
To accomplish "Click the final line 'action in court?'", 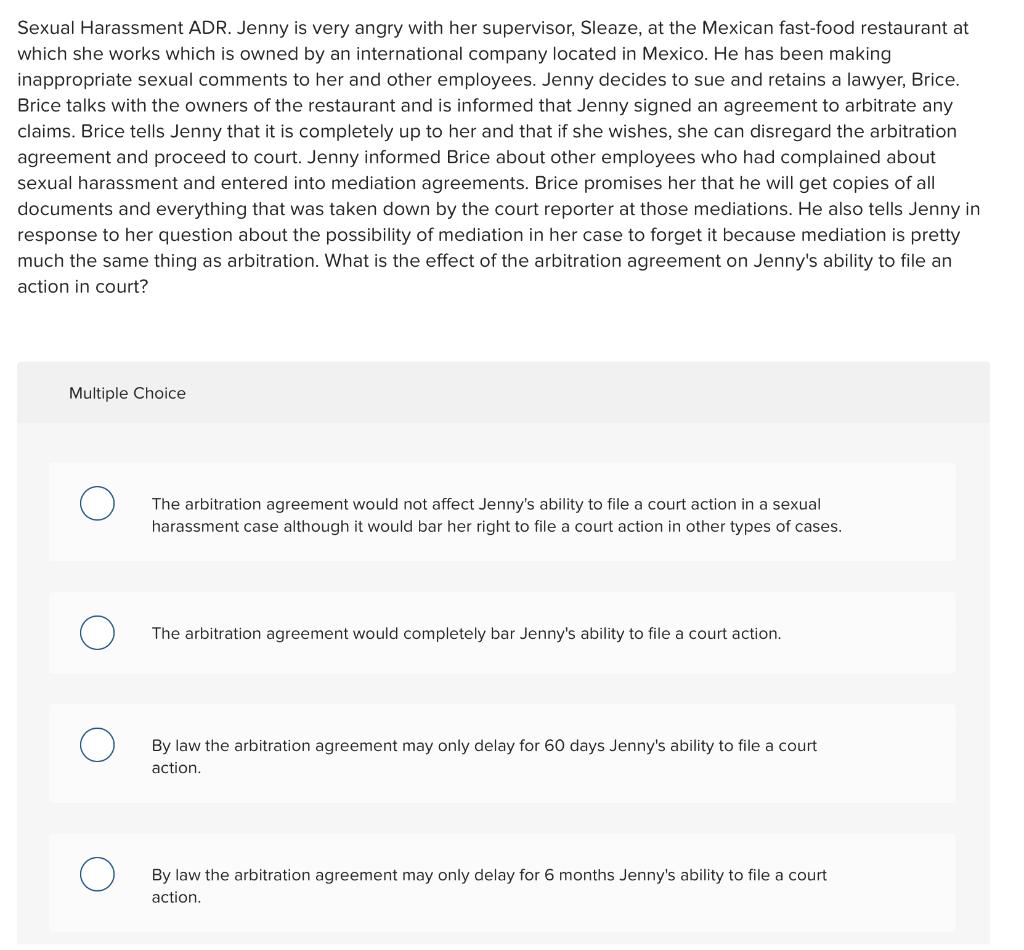I will tap(83, 287).
